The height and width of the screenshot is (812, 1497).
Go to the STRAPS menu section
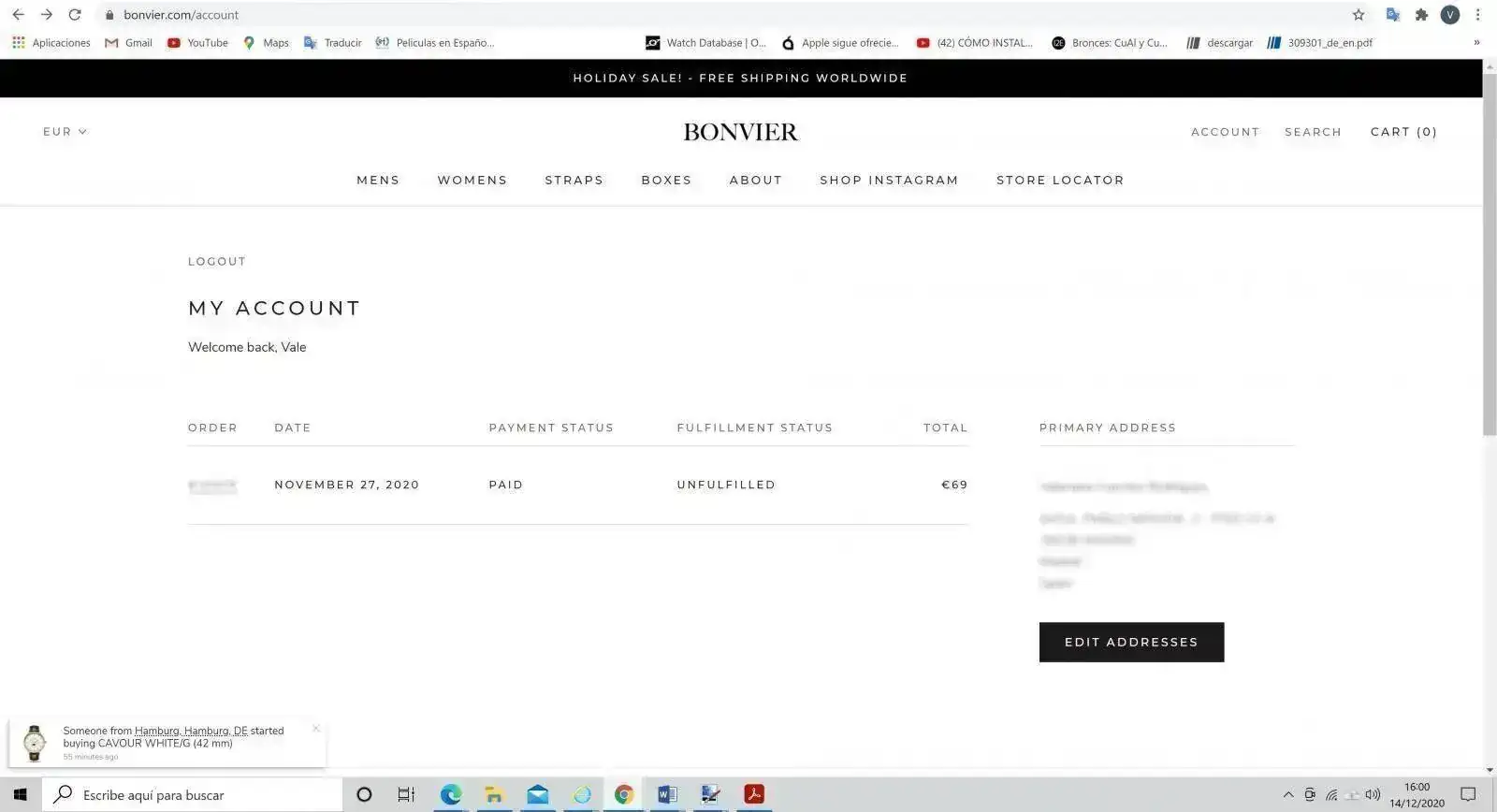click(574, 180)
